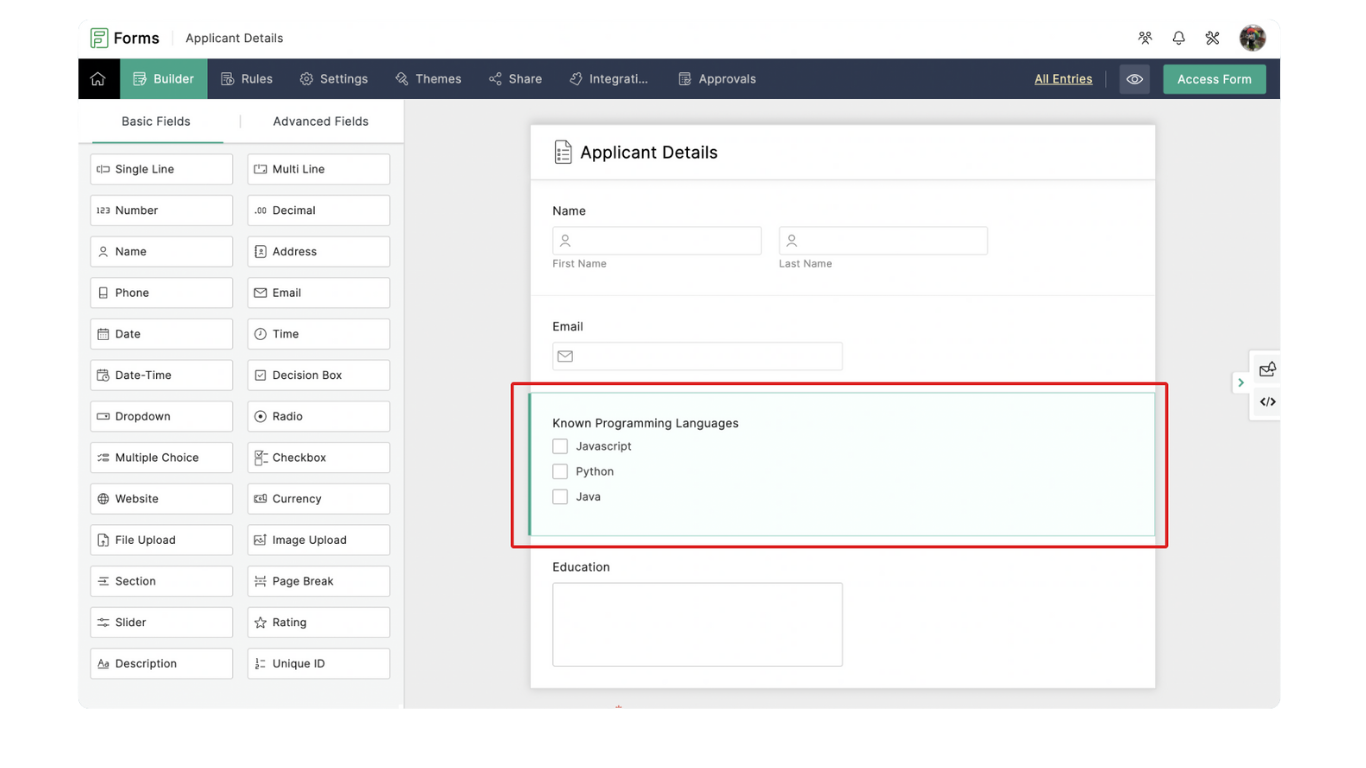1366x768 pixels.
Task: Add a Description field
Action: click(x=161, y=663)
